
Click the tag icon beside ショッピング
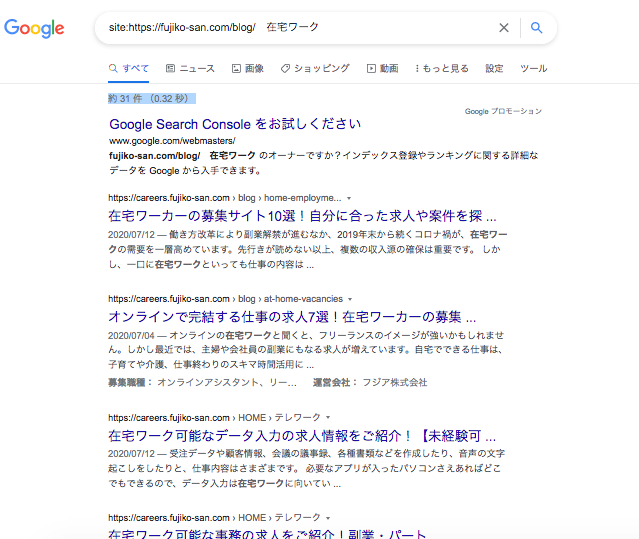[285, 68]
